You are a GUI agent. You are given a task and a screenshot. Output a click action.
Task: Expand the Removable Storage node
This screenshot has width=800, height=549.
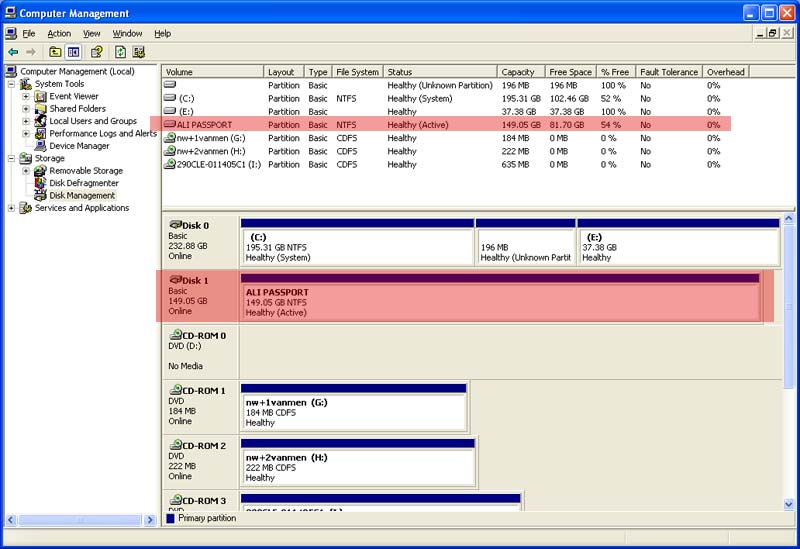tap(26, 170)
